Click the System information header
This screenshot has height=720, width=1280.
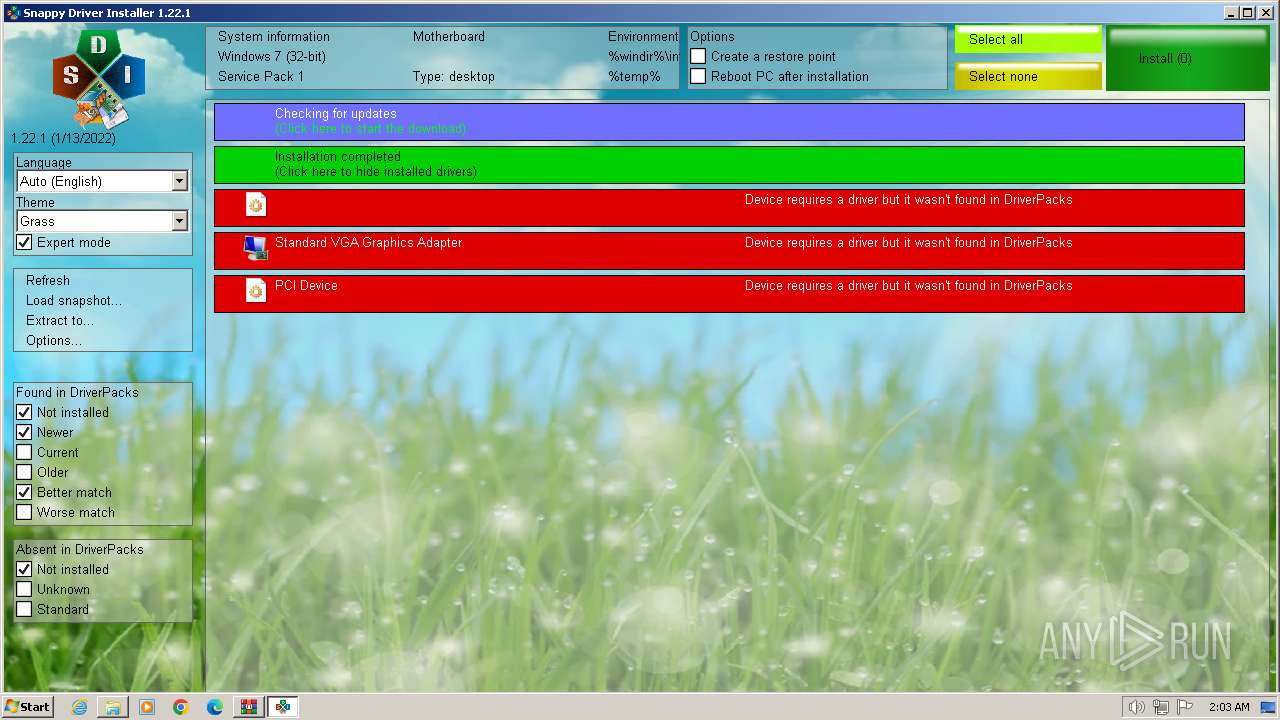274,37
